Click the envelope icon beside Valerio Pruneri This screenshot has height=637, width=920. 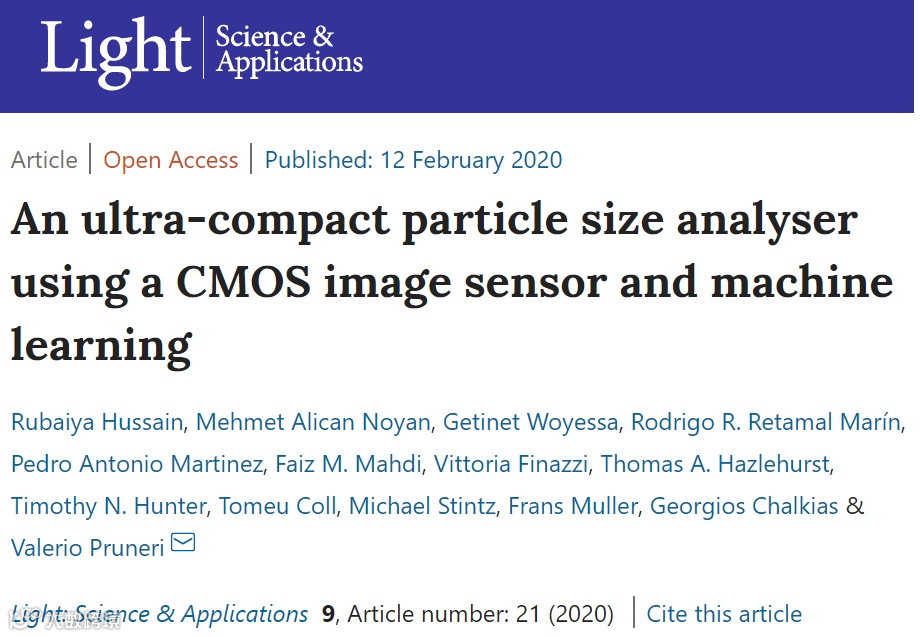[x=183, y=544]
